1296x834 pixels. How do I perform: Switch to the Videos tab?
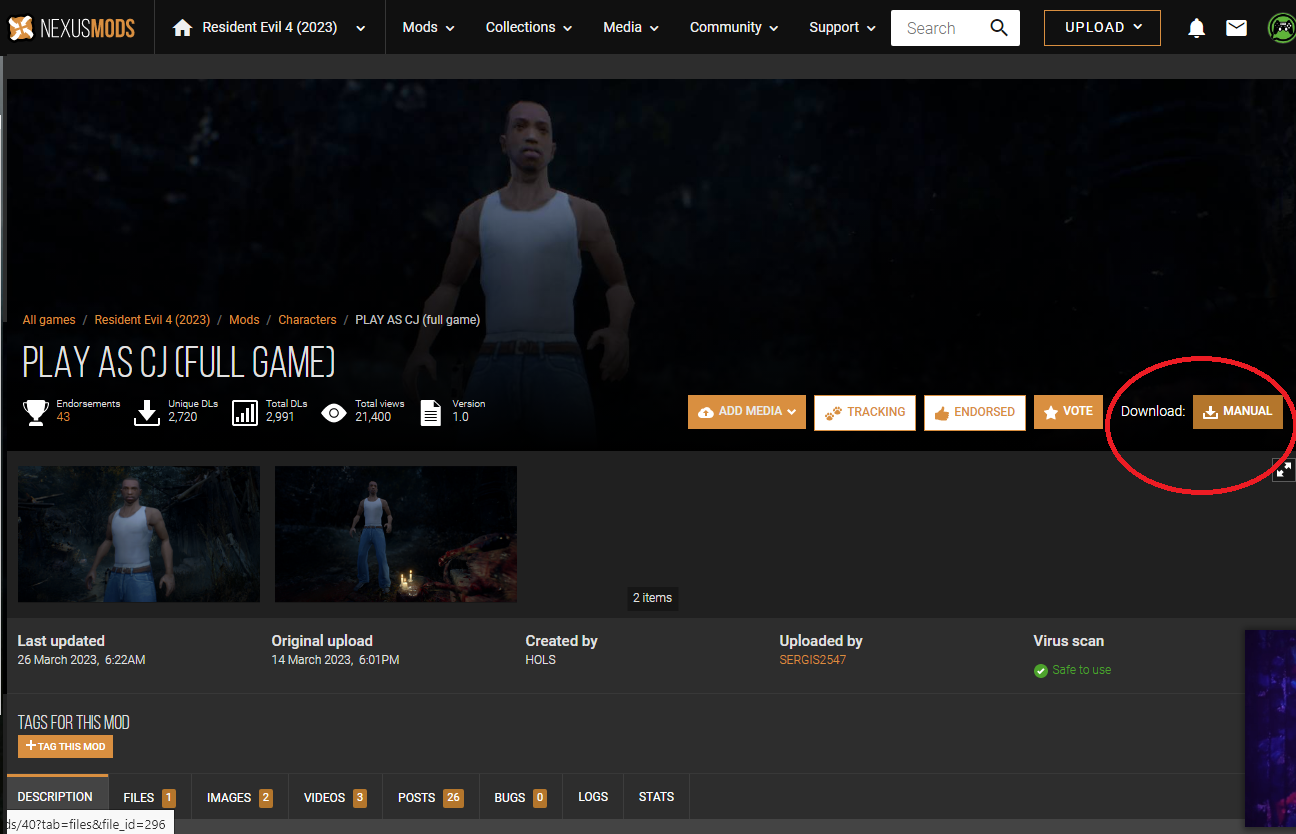(335, 797)
